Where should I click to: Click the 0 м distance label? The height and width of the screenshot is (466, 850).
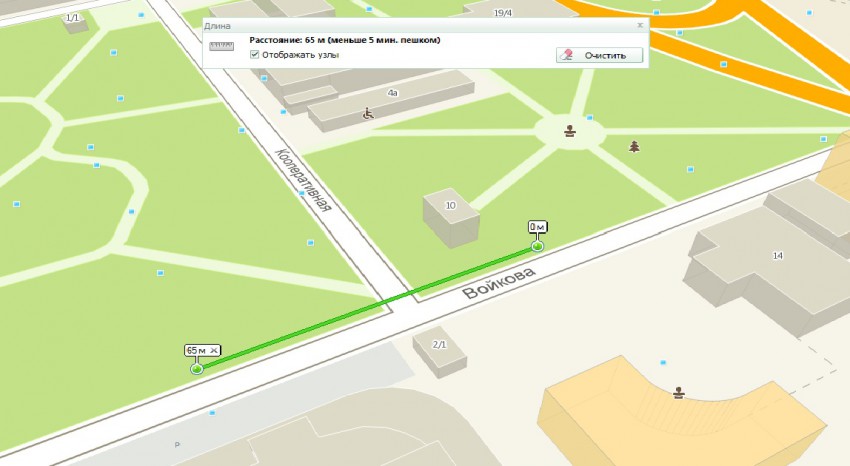click(x=539, y=227)
